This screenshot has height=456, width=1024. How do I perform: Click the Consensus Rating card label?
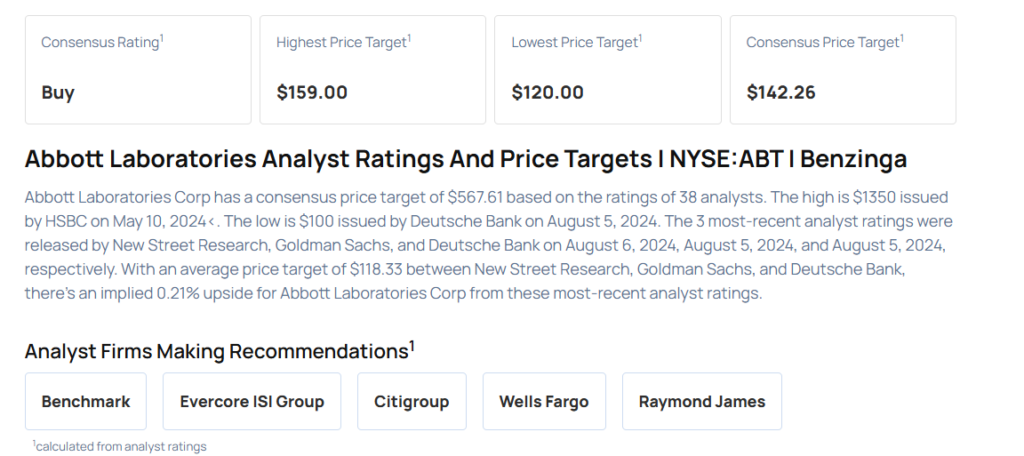click(x=99, y=43)
